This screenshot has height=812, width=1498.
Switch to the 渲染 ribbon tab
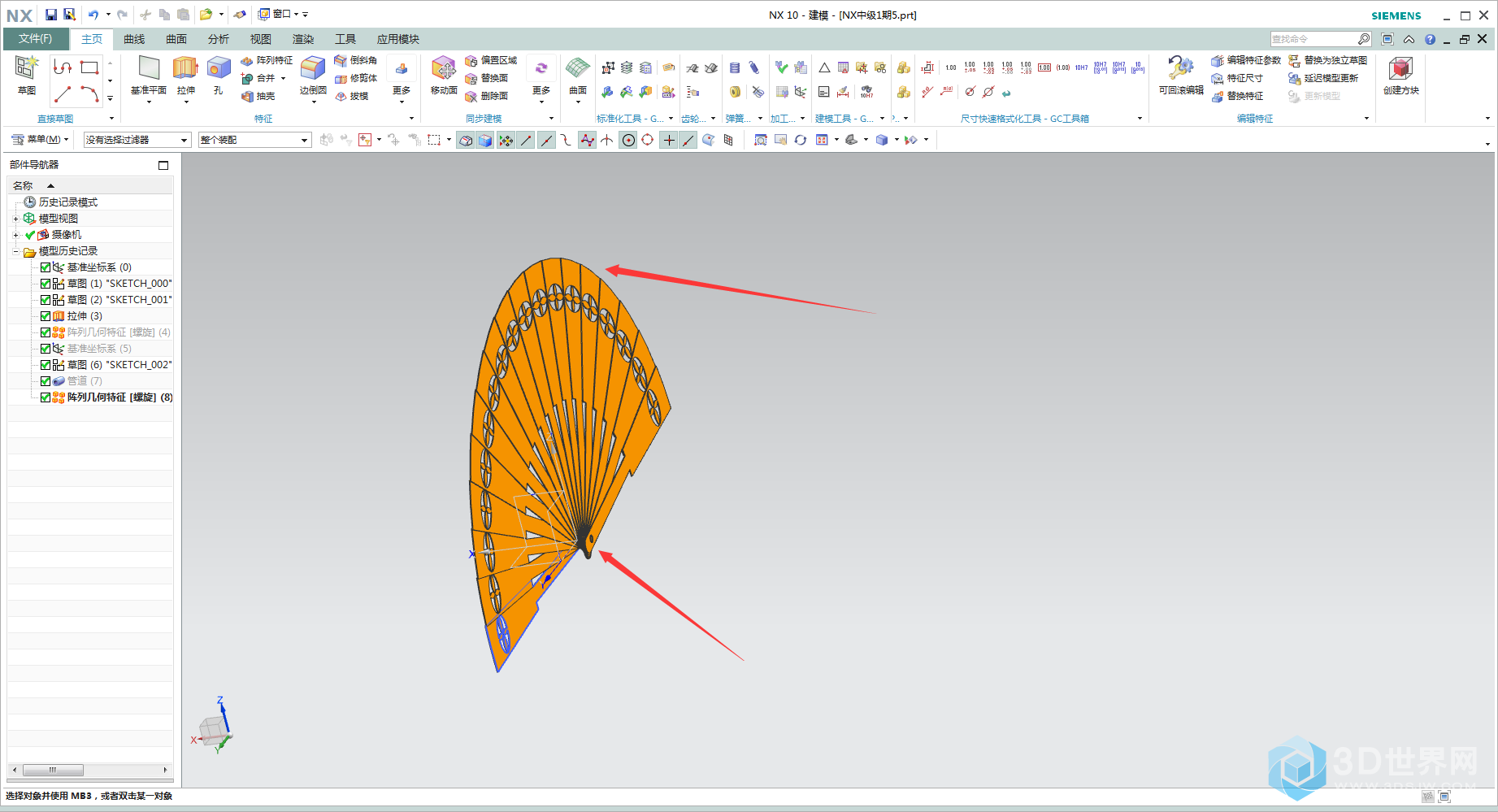pos(303,39)
